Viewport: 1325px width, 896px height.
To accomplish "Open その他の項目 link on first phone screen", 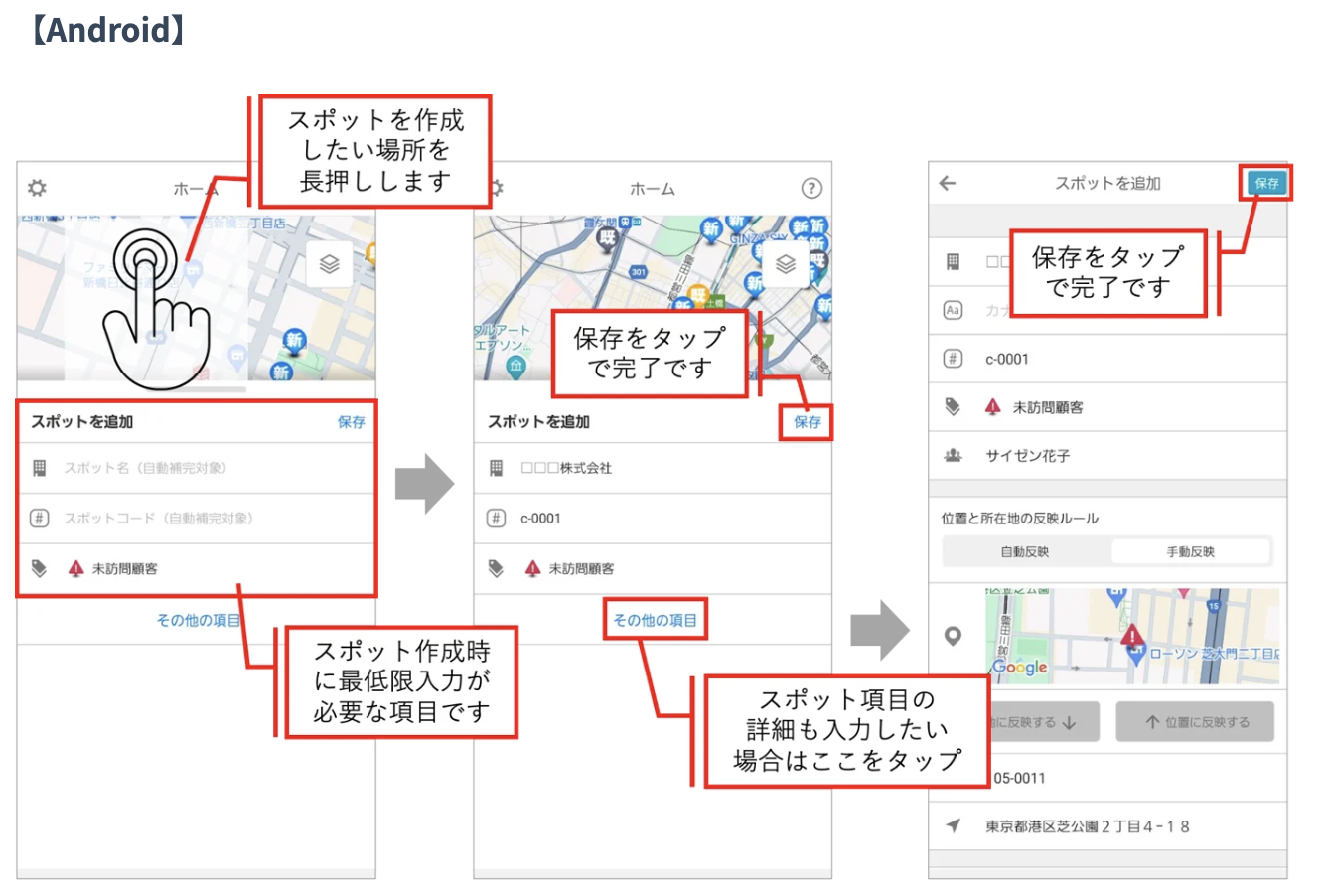I will [x=199, y=620].
